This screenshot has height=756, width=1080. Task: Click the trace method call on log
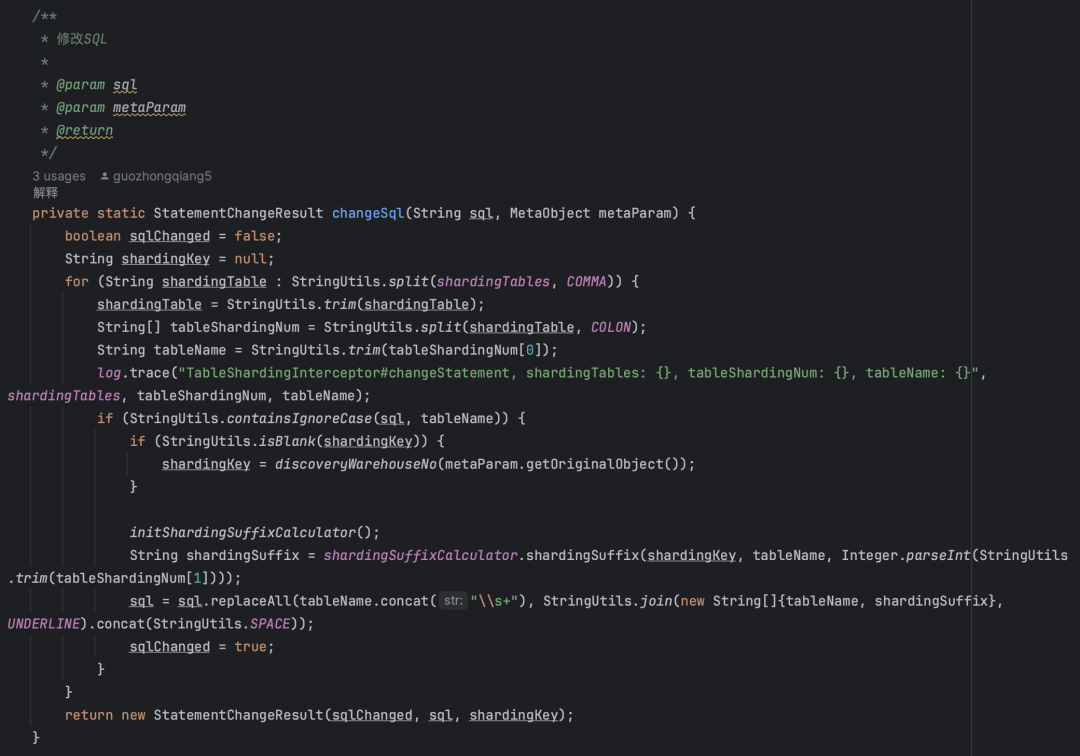149,373
